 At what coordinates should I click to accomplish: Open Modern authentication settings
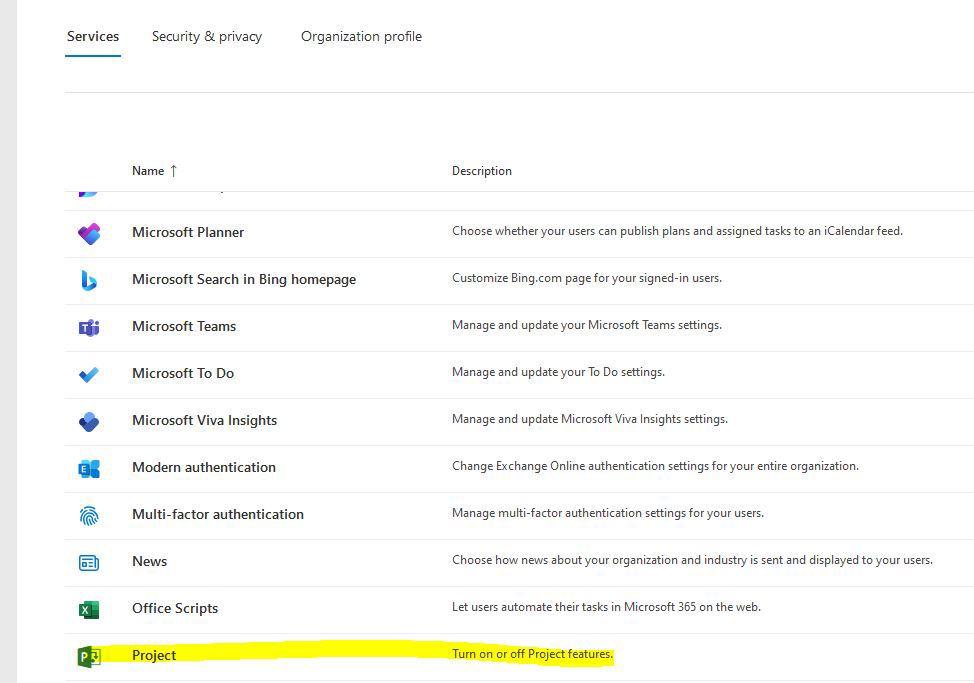[204, 467]
